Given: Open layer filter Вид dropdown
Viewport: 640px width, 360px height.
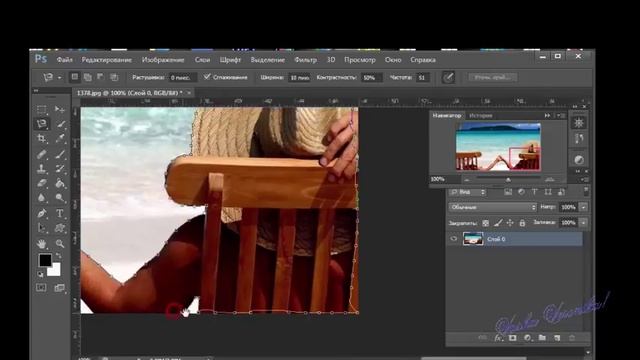Looking at the screenshot, I should (x=467, y=192).
